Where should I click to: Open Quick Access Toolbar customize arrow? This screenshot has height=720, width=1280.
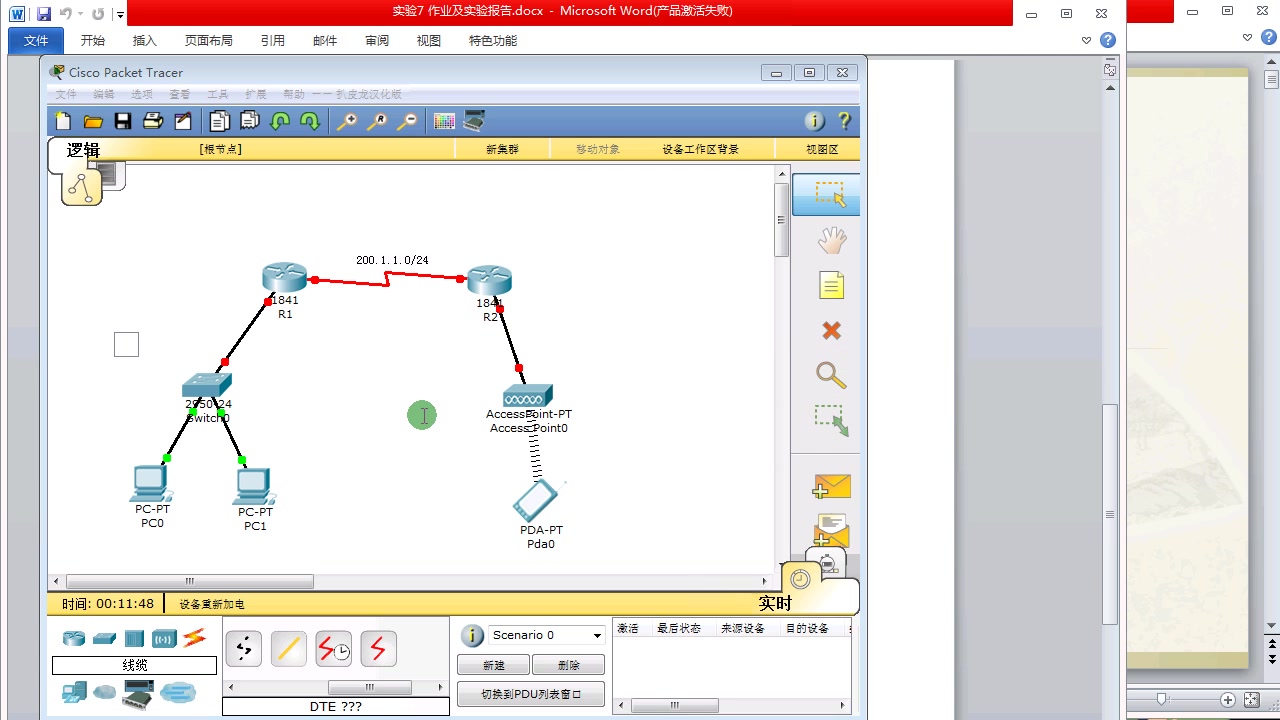[120, 14]
